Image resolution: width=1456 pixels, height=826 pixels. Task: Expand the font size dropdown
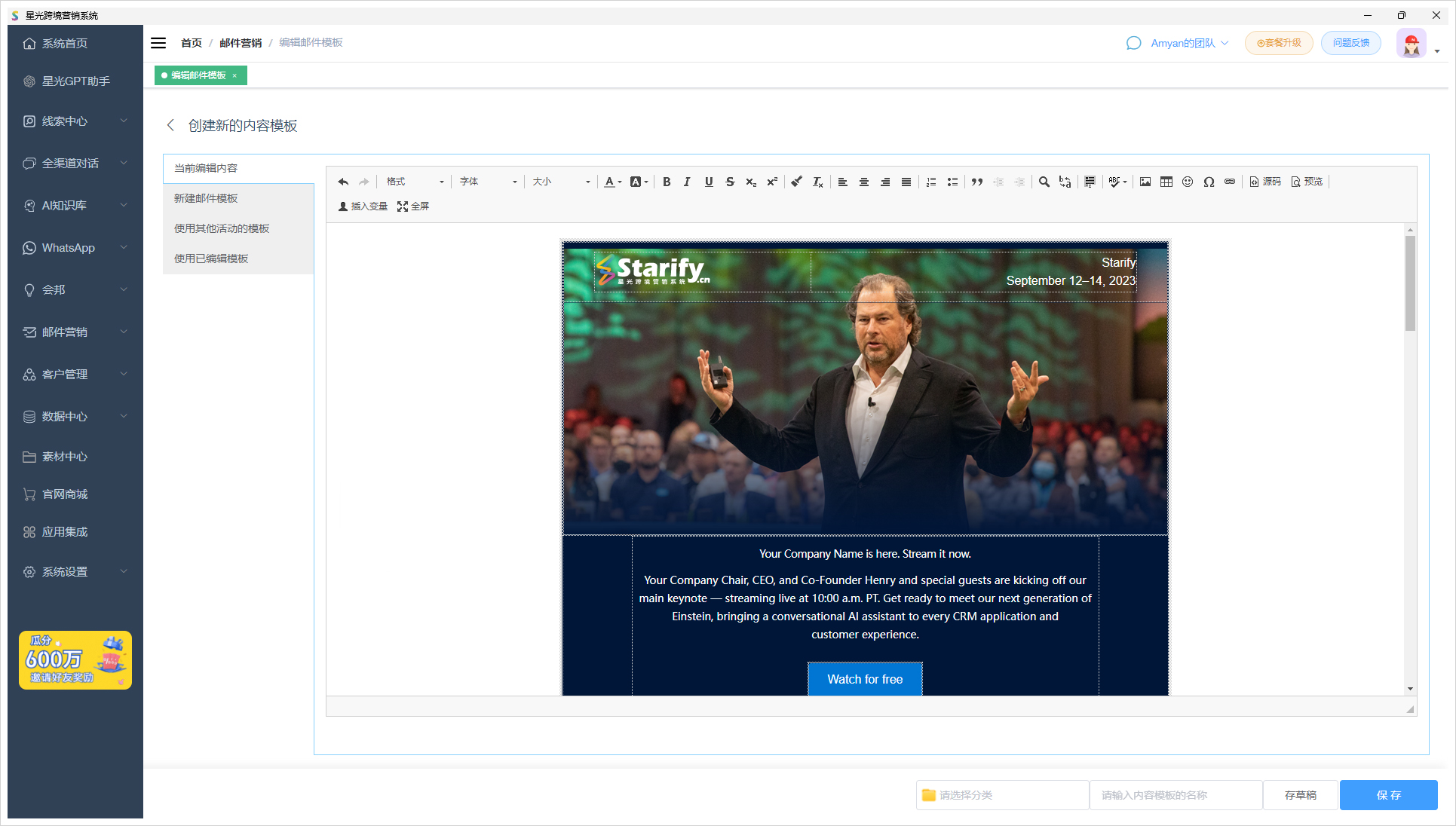pyautogui.click(x=590, y=181)
